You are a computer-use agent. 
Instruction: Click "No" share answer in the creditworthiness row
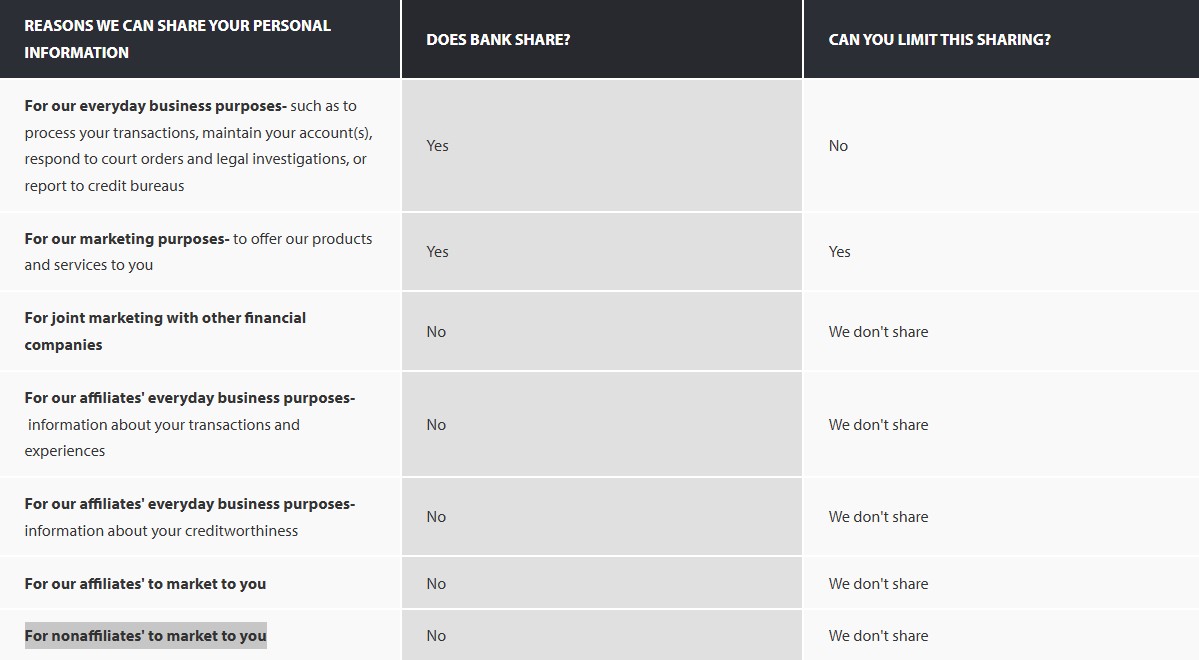[x=436, y=517]
